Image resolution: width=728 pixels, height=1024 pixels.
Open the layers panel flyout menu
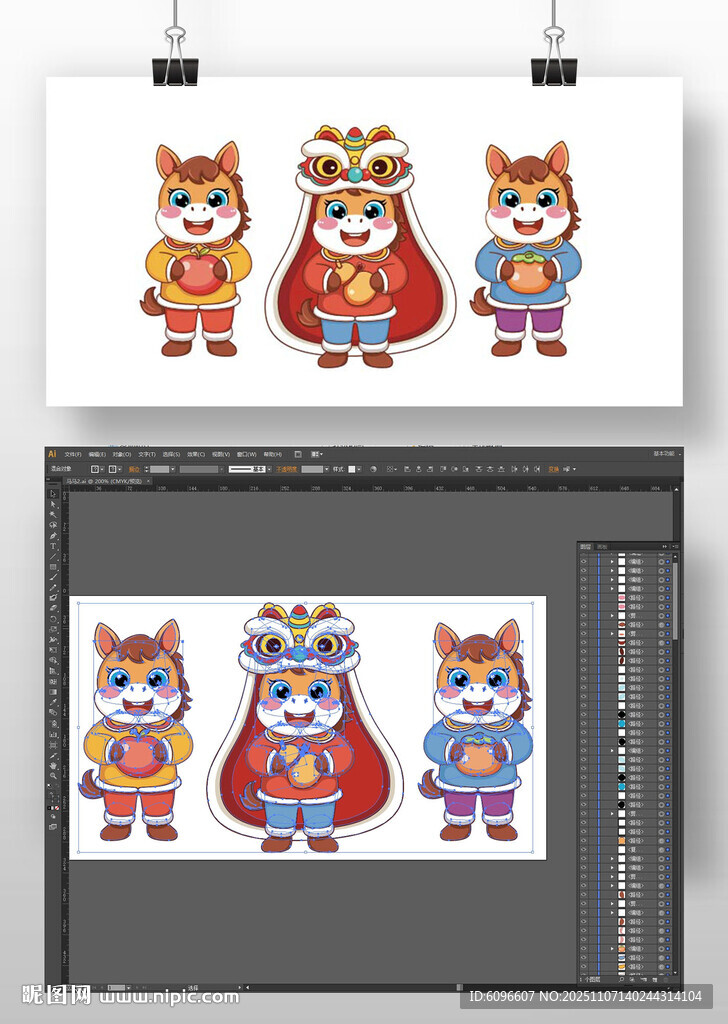(x=674, y=547)
